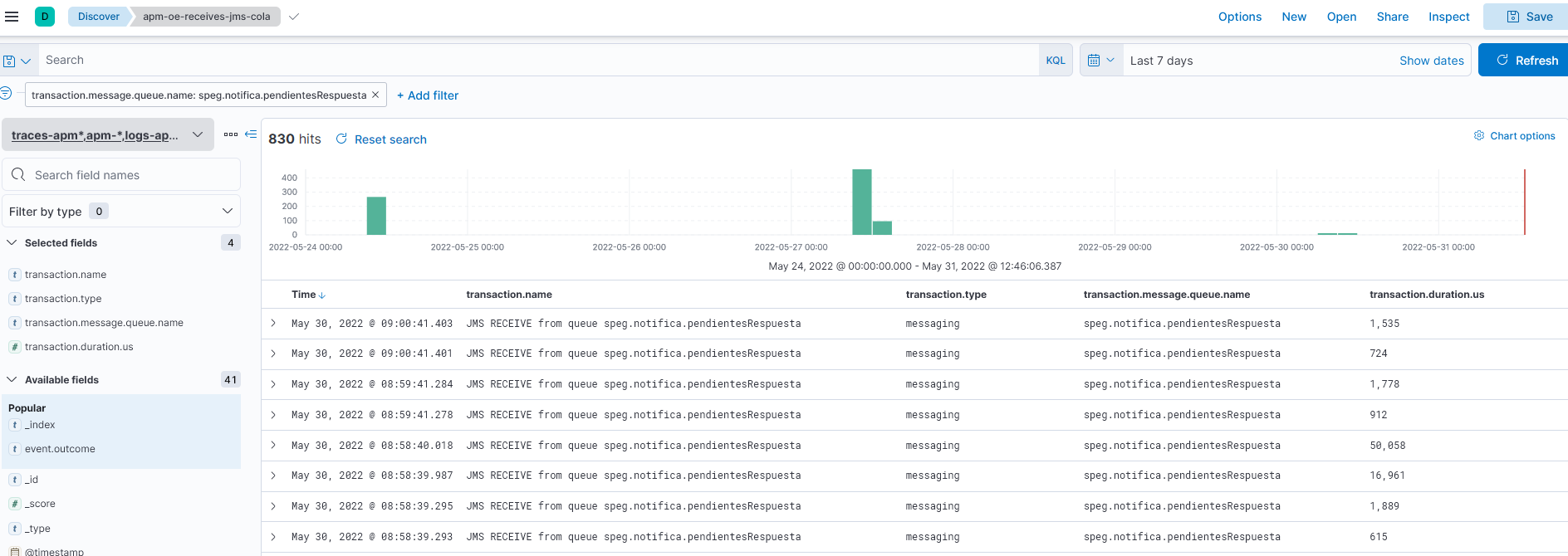Click transaction.message.queue.name selected field
This screenshot has height=556, width=1568.
104,323
